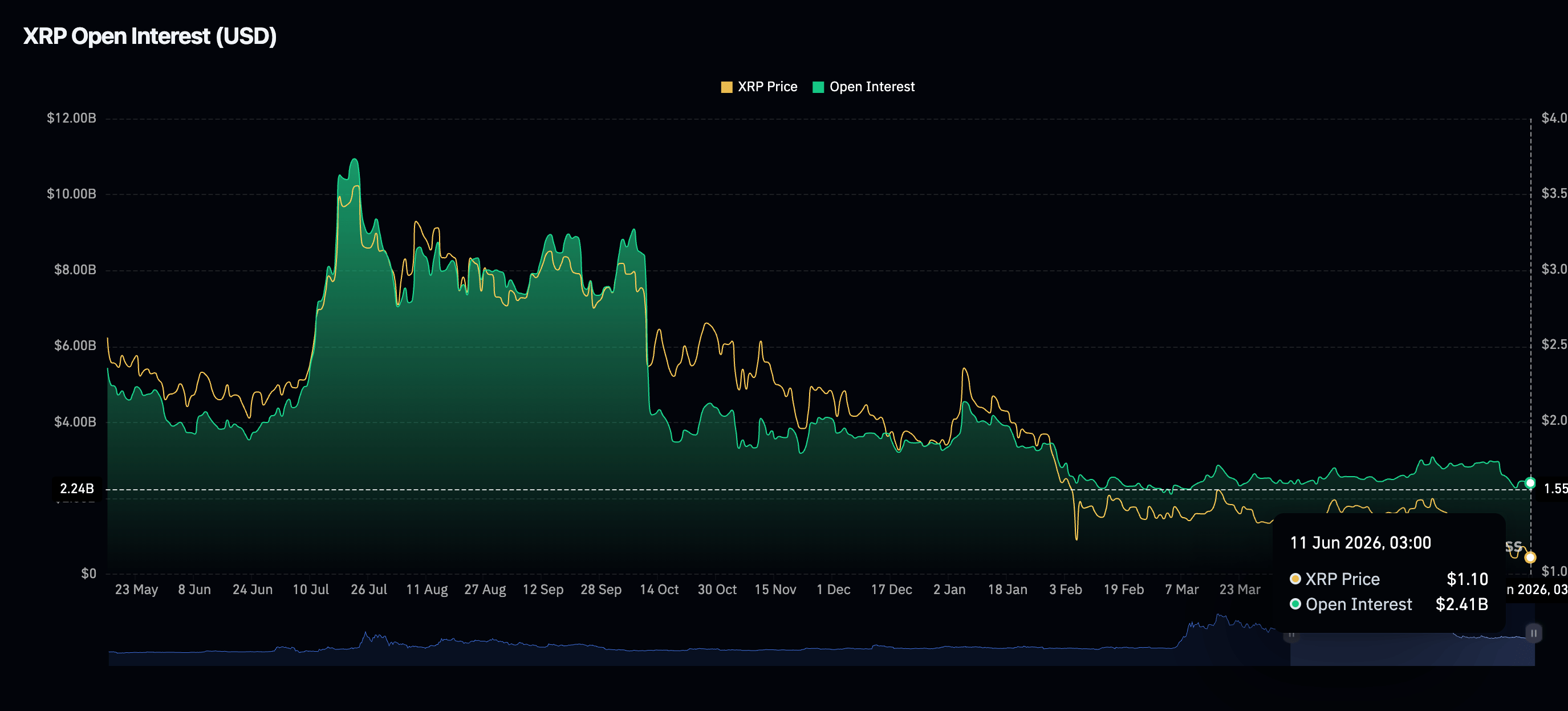
Task: Toggle the XRP Price legend series
Action: coord(758,87)
